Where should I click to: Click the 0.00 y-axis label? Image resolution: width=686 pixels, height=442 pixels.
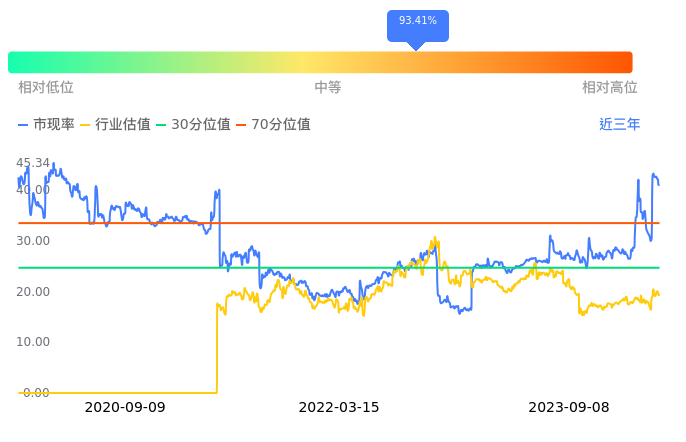coord(36,393)
